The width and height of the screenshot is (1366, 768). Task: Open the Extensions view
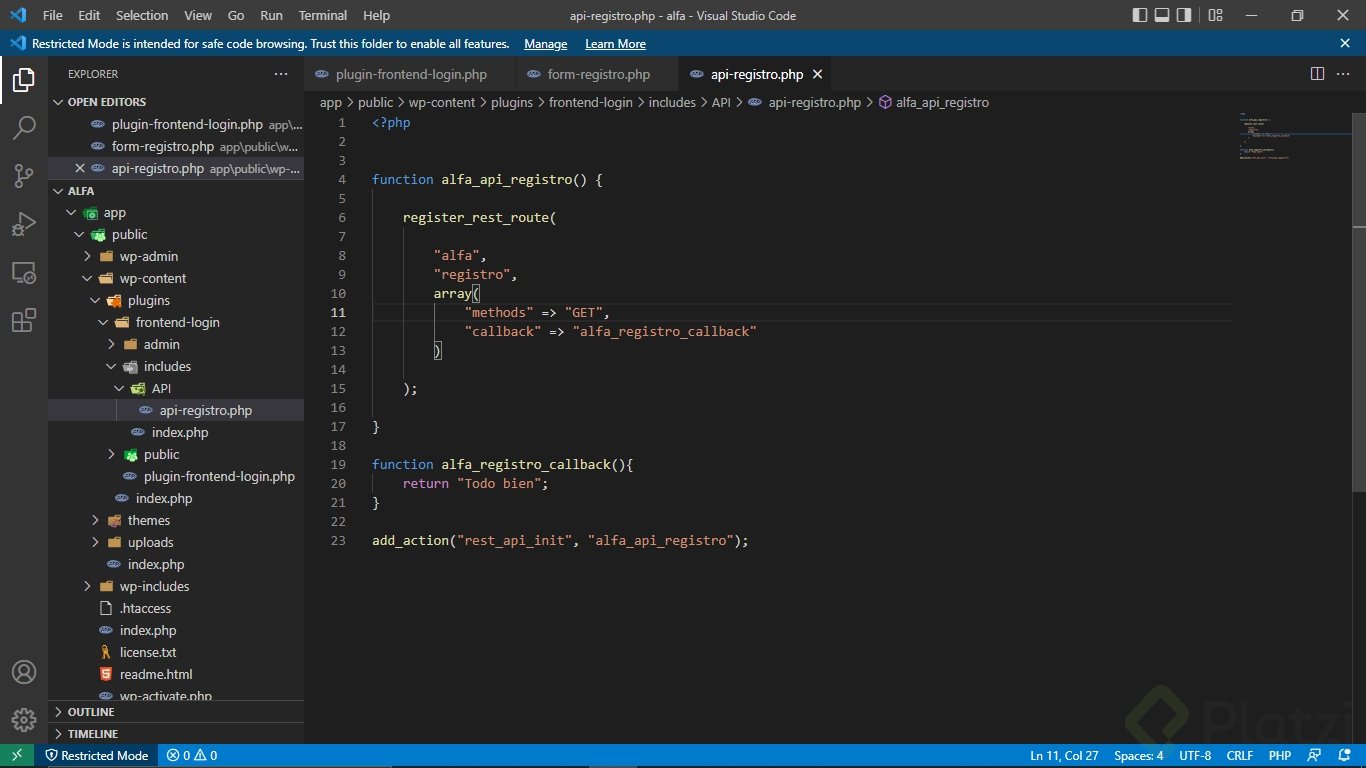(x=24, y=321)
